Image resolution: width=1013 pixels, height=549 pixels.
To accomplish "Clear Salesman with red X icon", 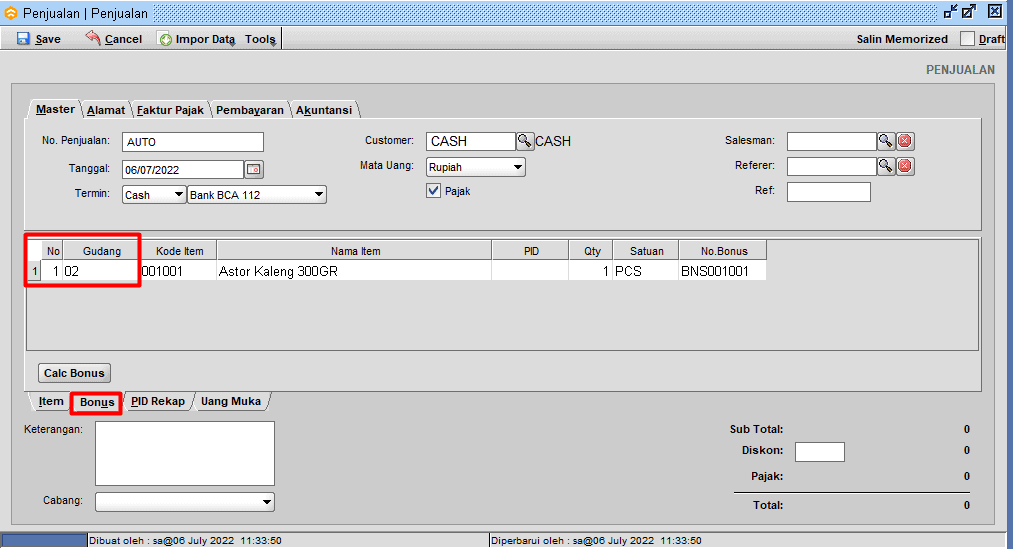I will (x=905, y=141).
